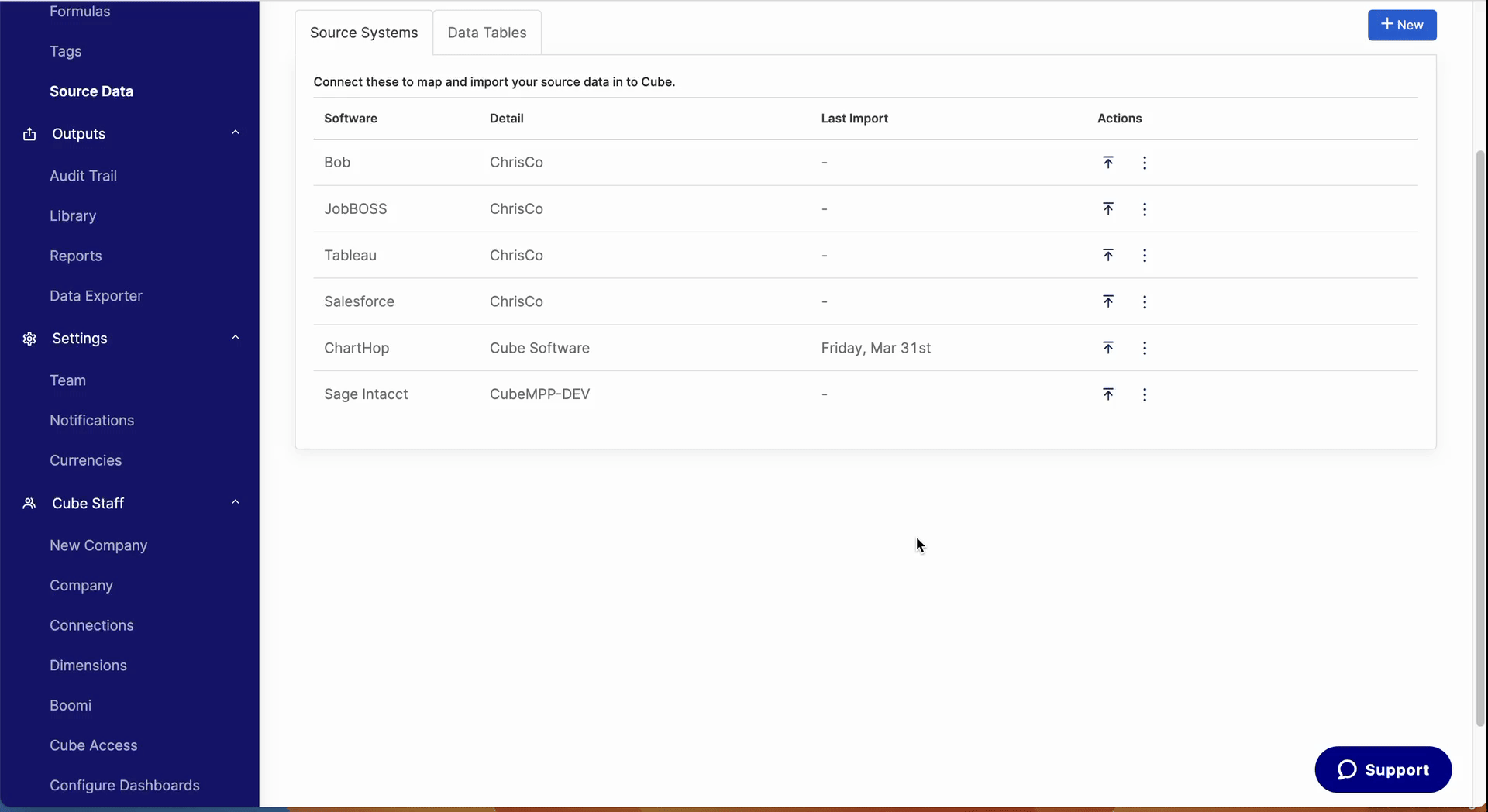Click the Detail column header
Screen dimensions: 1488x812
pyautogui.click(x=507, y=119)
